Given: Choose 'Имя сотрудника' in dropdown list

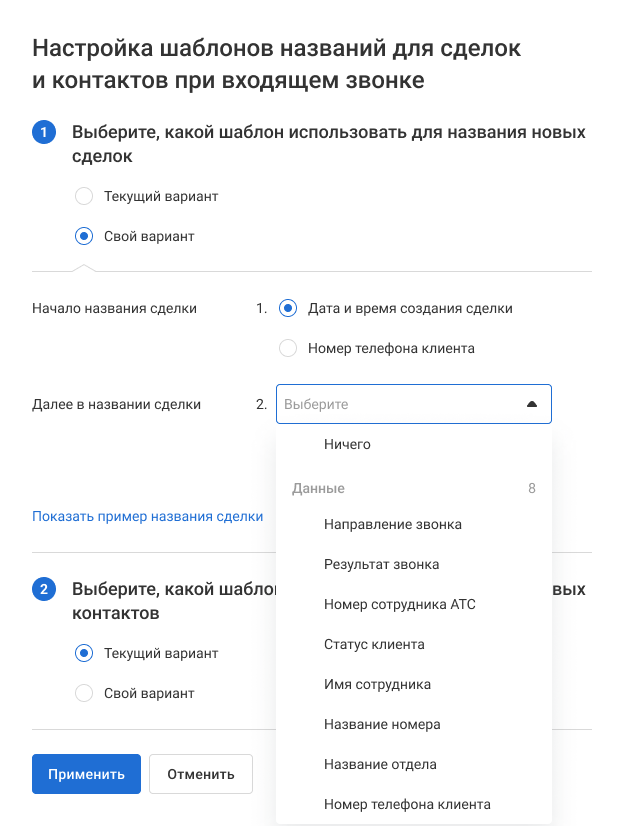Looking at the screenshot, I should [377, 684].
